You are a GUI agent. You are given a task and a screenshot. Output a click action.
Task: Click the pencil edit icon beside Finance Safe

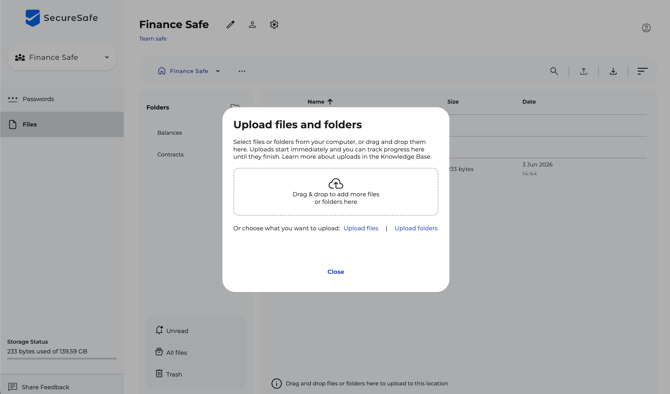point(230,25)
